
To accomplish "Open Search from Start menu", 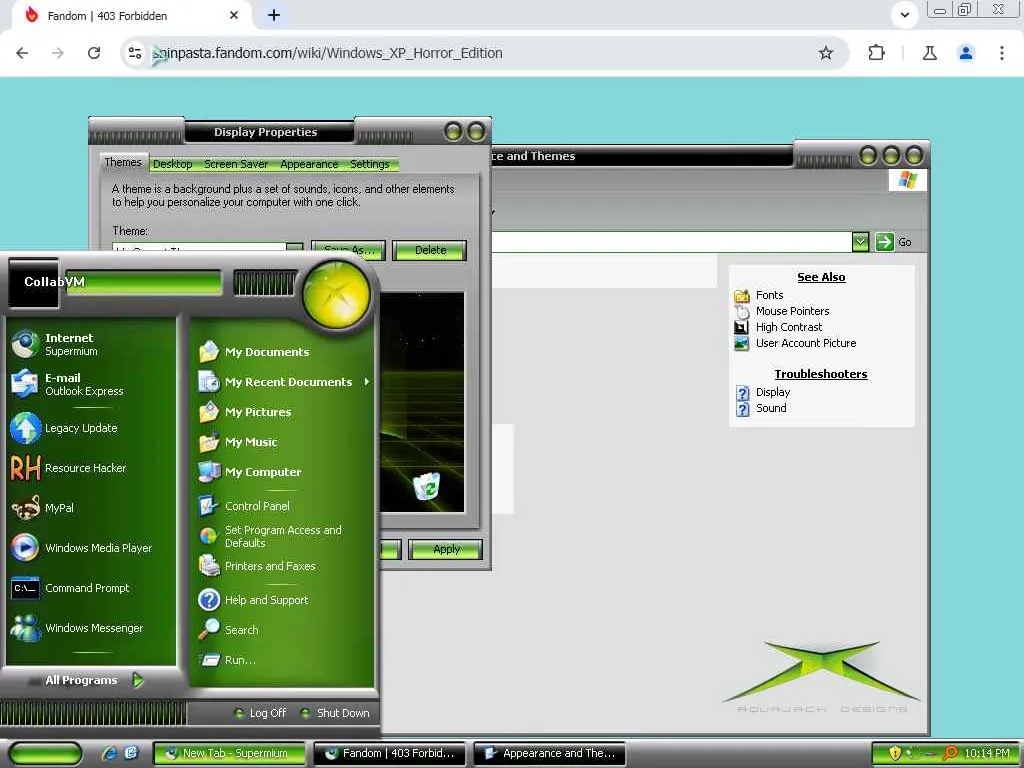I will click(229, 630).
